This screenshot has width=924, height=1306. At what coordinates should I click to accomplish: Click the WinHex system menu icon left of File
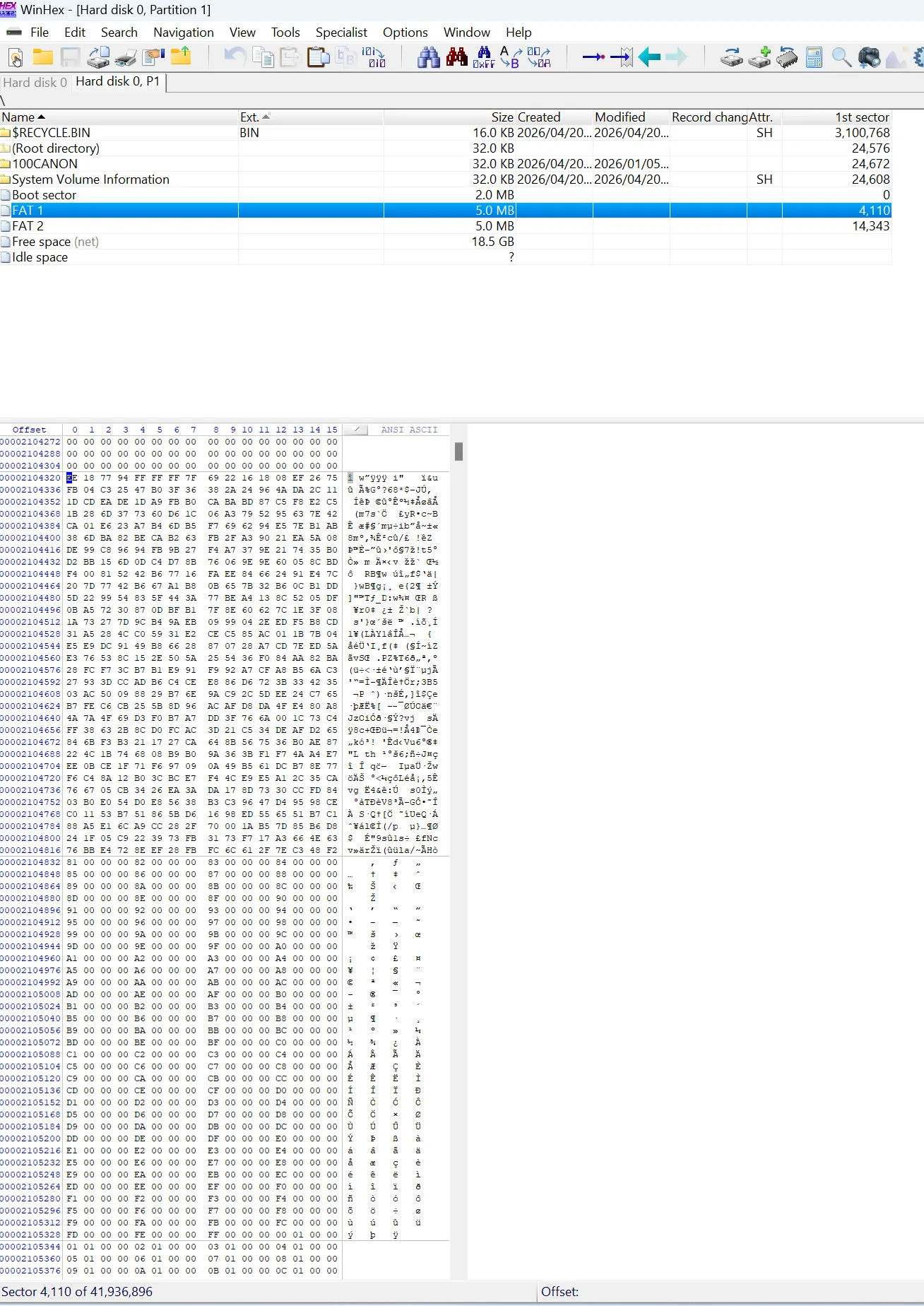(14, 33)
